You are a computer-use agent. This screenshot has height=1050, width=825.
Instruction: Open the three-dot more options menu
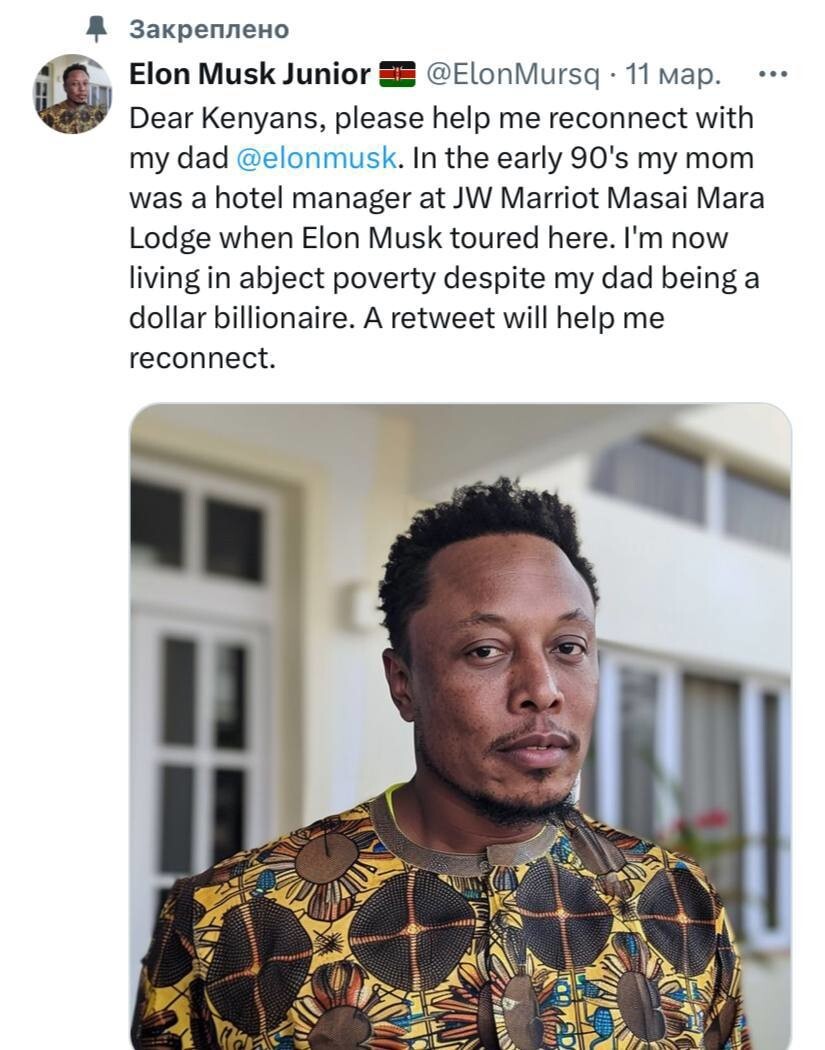point(773,74)
